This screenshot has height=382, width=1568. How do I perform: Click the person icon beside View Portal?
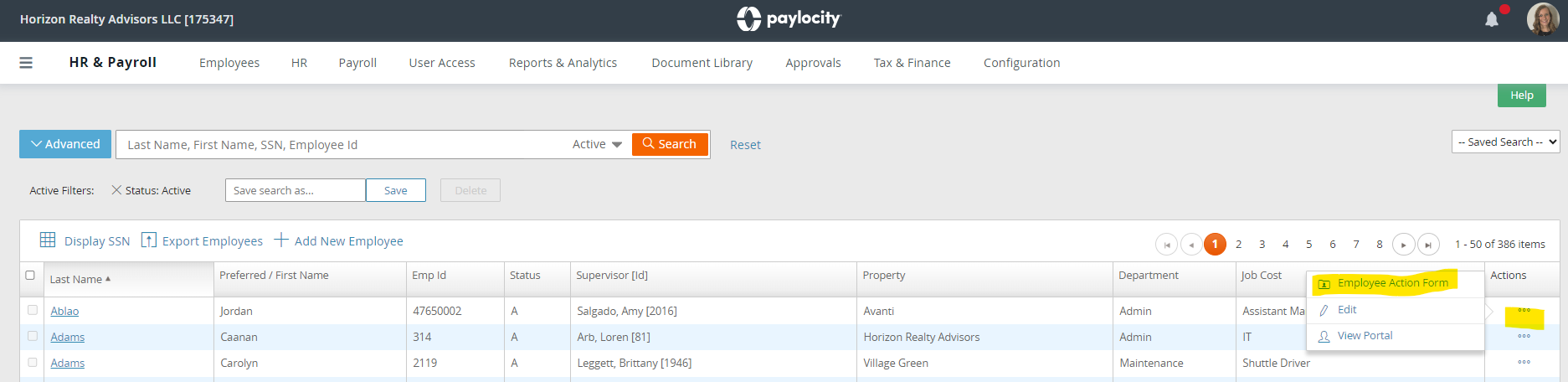coord(1324,336)
